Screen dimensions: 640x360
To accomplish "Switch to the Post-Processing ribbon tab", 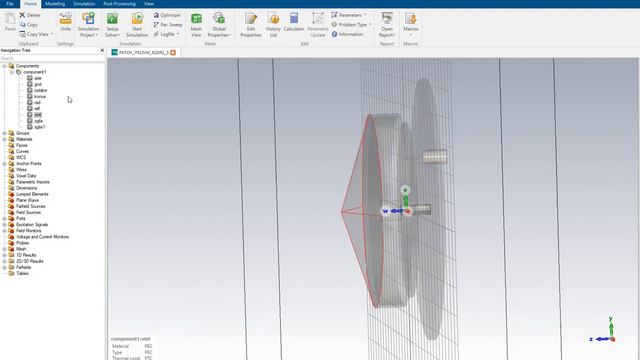I will coord(119,4).
